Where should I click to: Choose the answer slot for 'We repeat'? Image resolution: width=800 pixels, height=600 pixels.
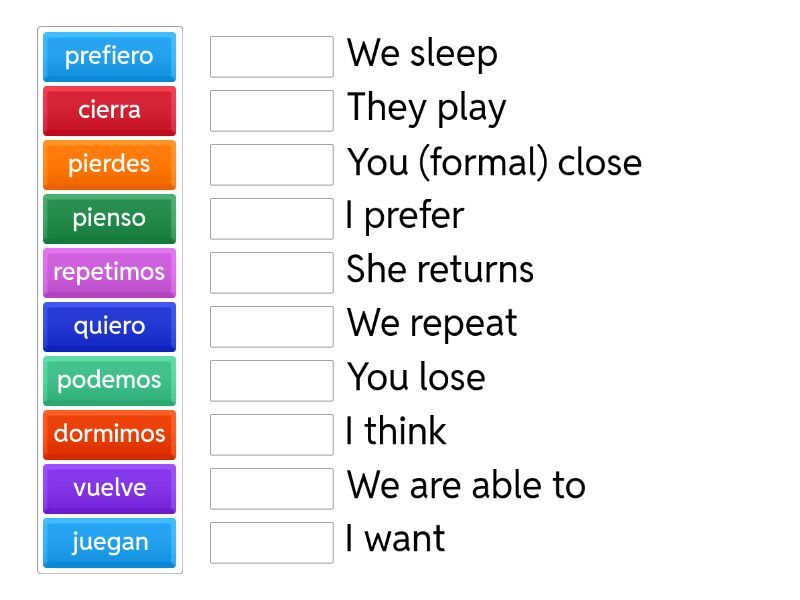tap(271, 327)
